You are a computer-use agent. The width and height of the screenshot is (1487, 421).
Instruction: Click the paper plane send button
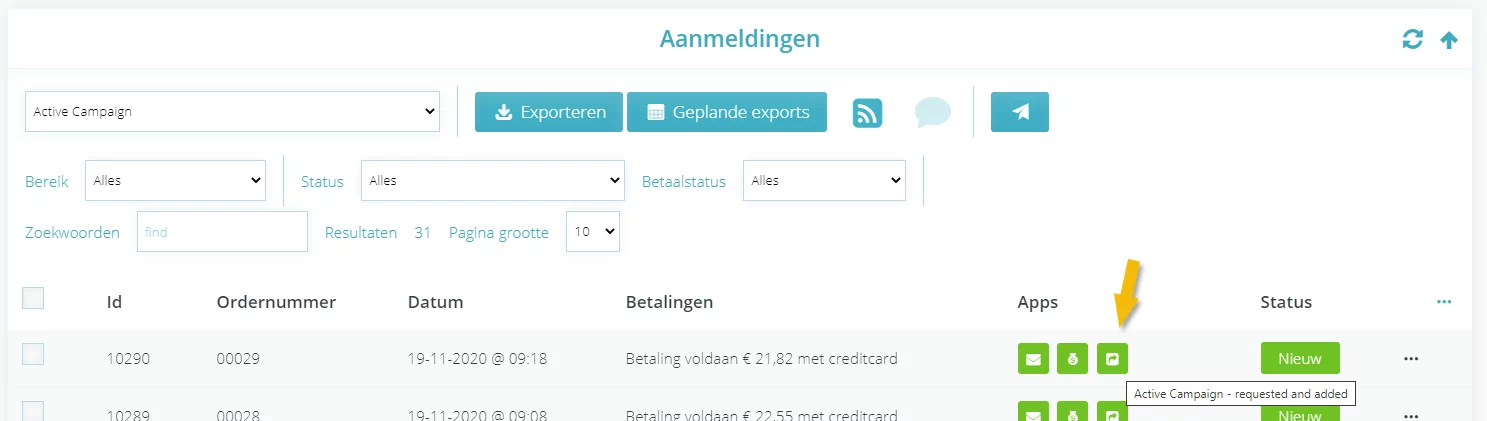(1020, 112)
